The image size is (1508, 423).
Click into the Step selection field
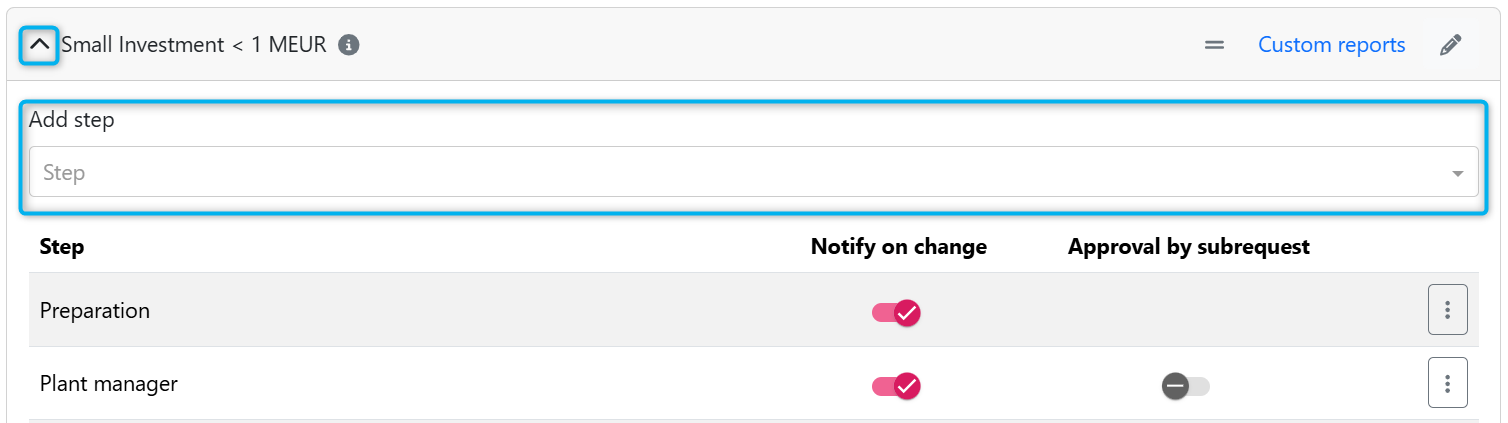740,173
